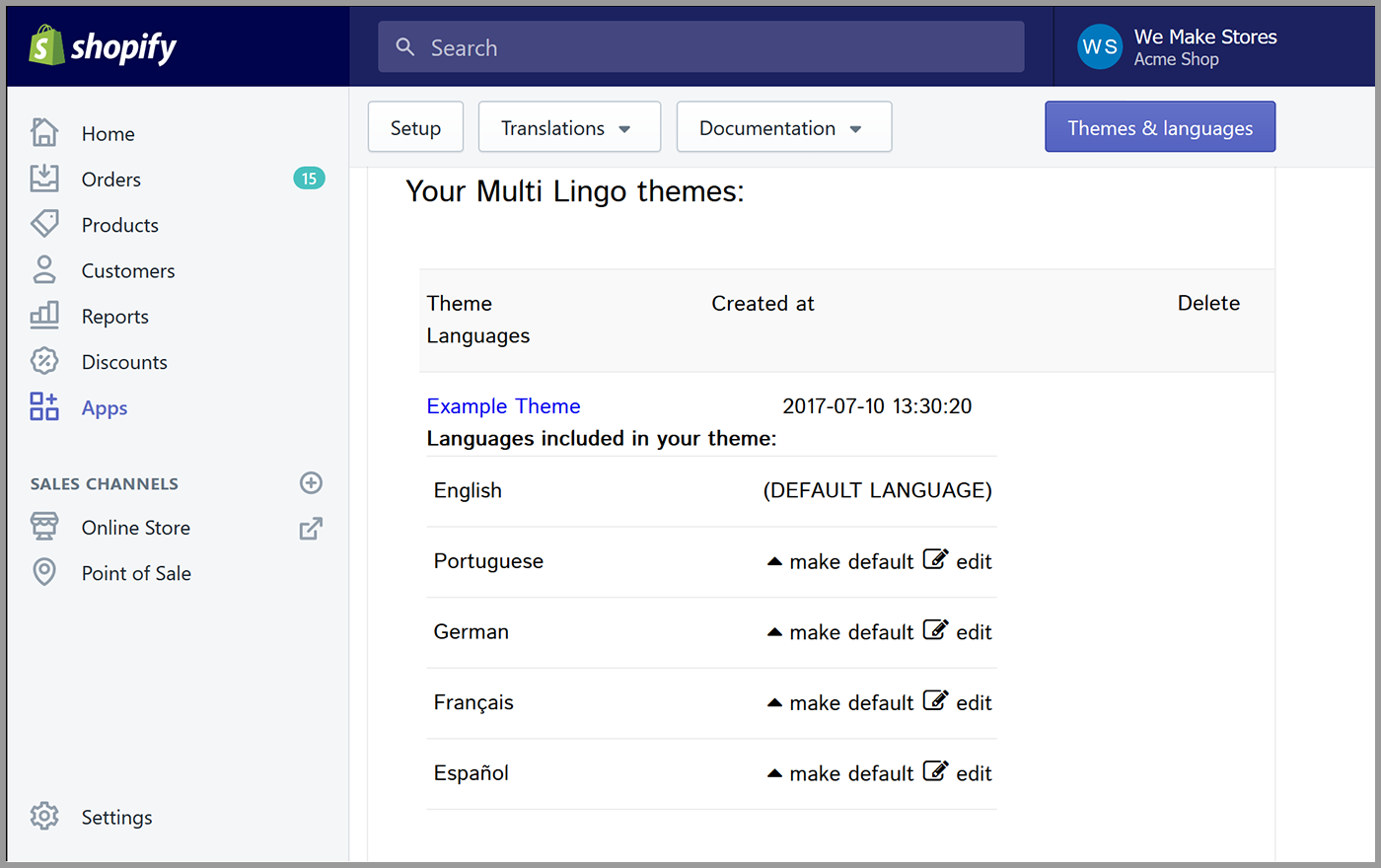
Task: Click the Point of Sale pin icon
Action: click(44, 572)
